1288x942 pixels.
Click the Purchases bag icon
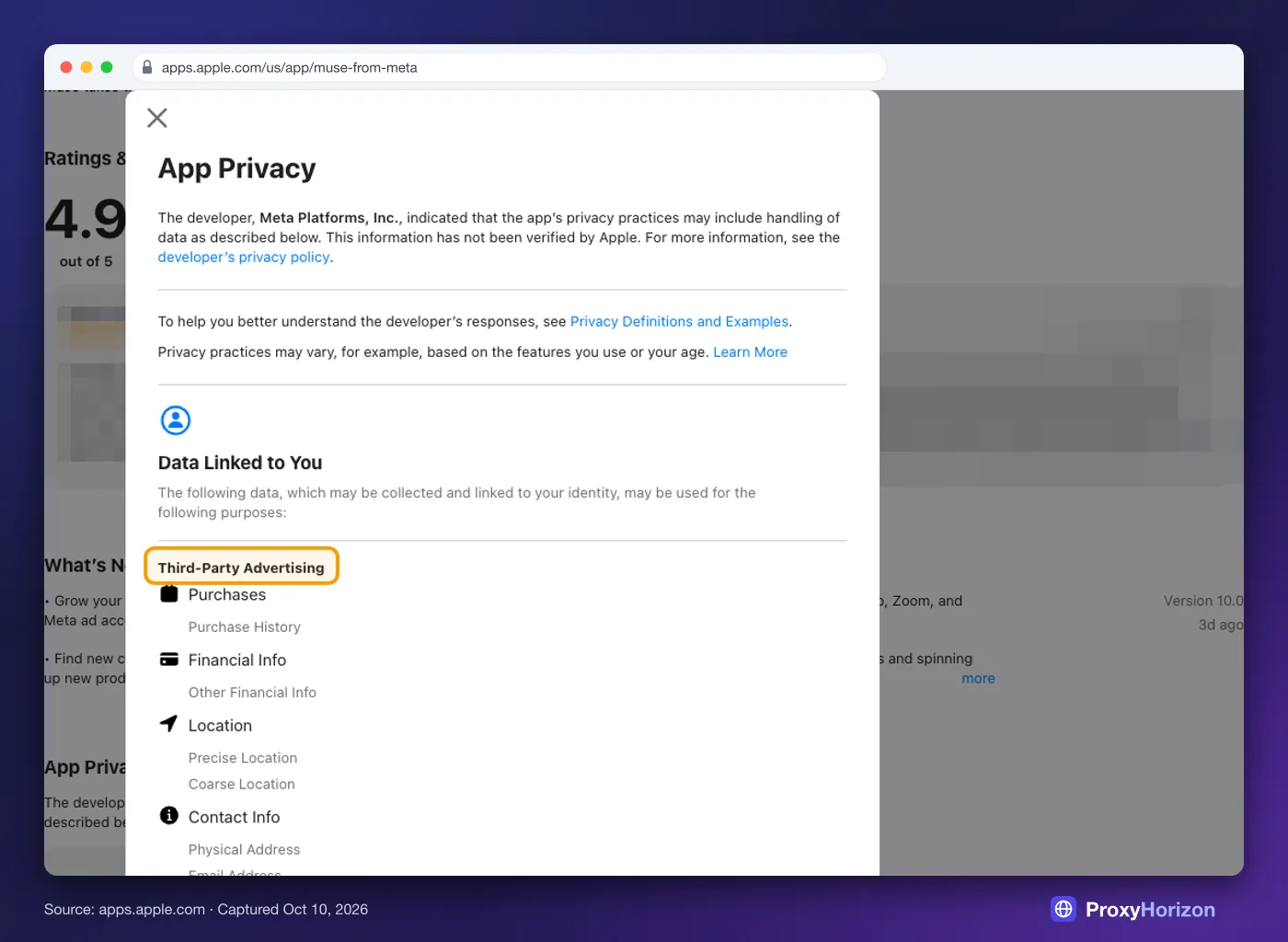pyautogui.click(x=169, y=593)
